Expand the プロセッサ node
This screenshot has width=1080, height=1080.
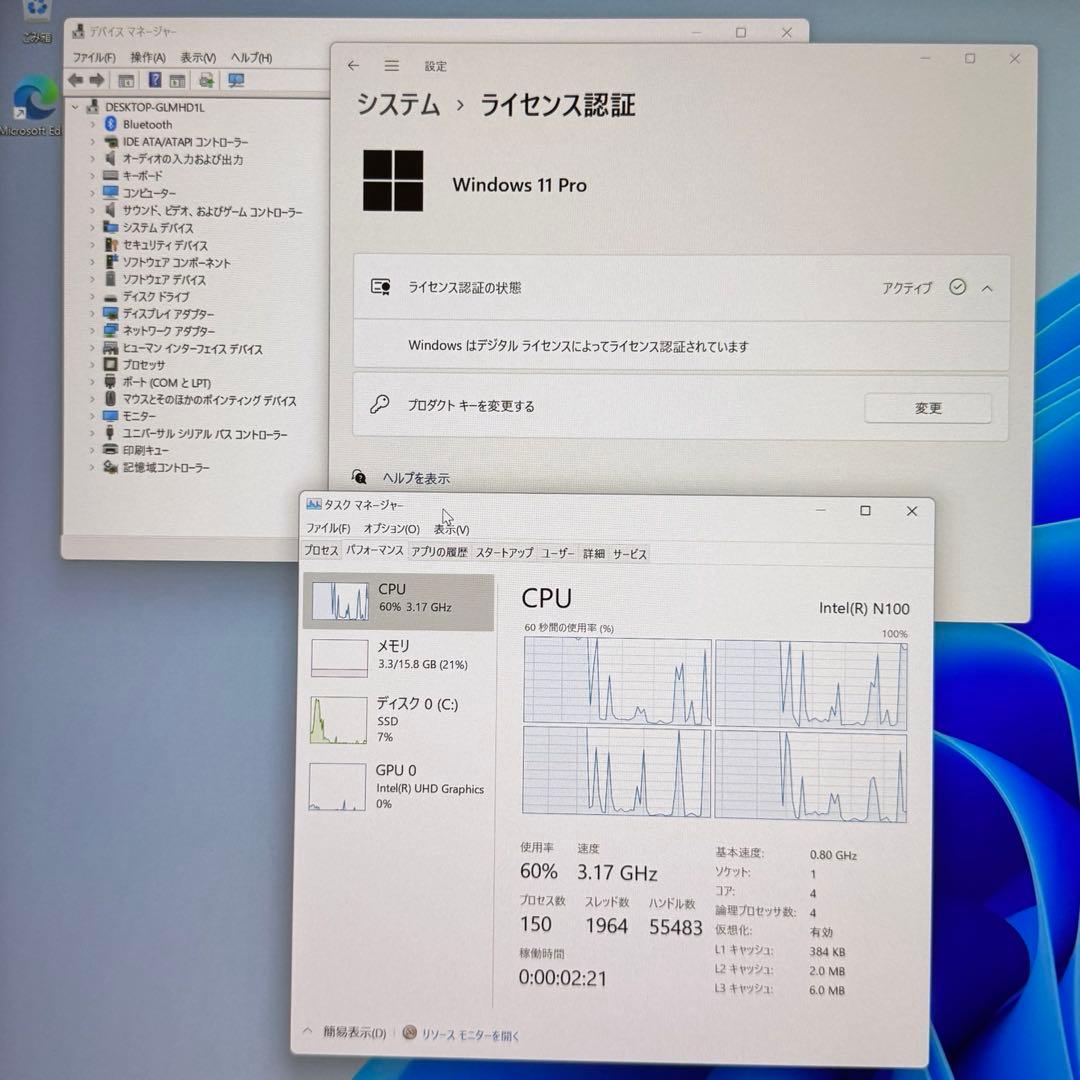click(92, 365)
